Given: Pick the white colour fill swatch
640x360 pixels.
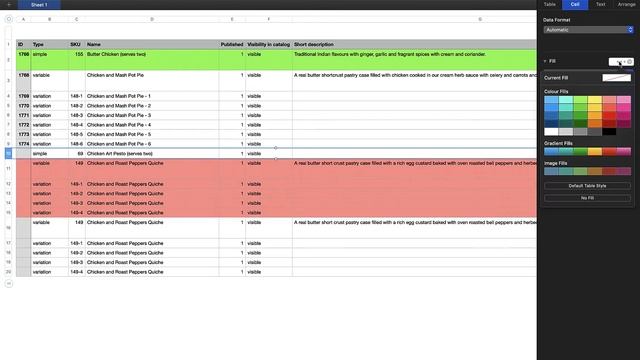Looking at the screenshot, I should point(551,131).
